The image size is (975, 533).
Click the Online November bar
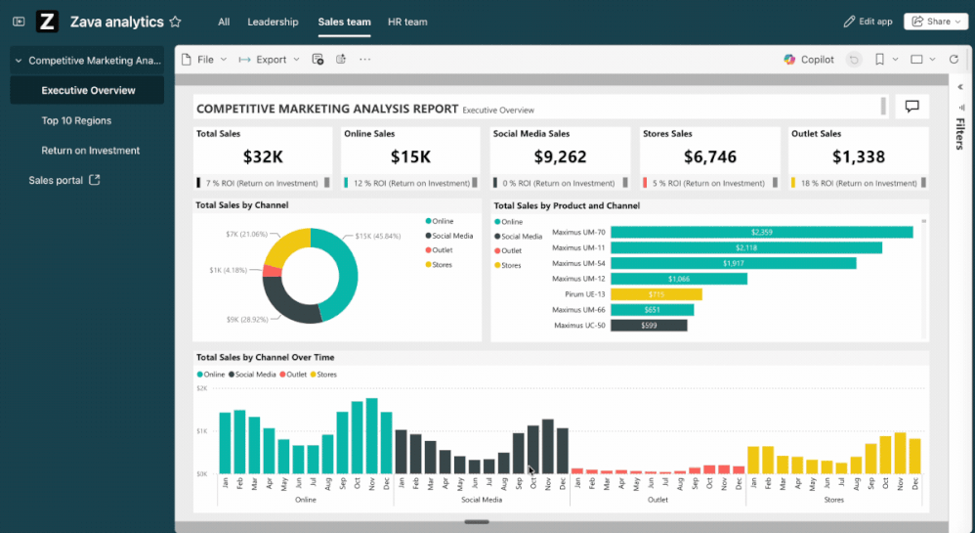click(372, 436)
